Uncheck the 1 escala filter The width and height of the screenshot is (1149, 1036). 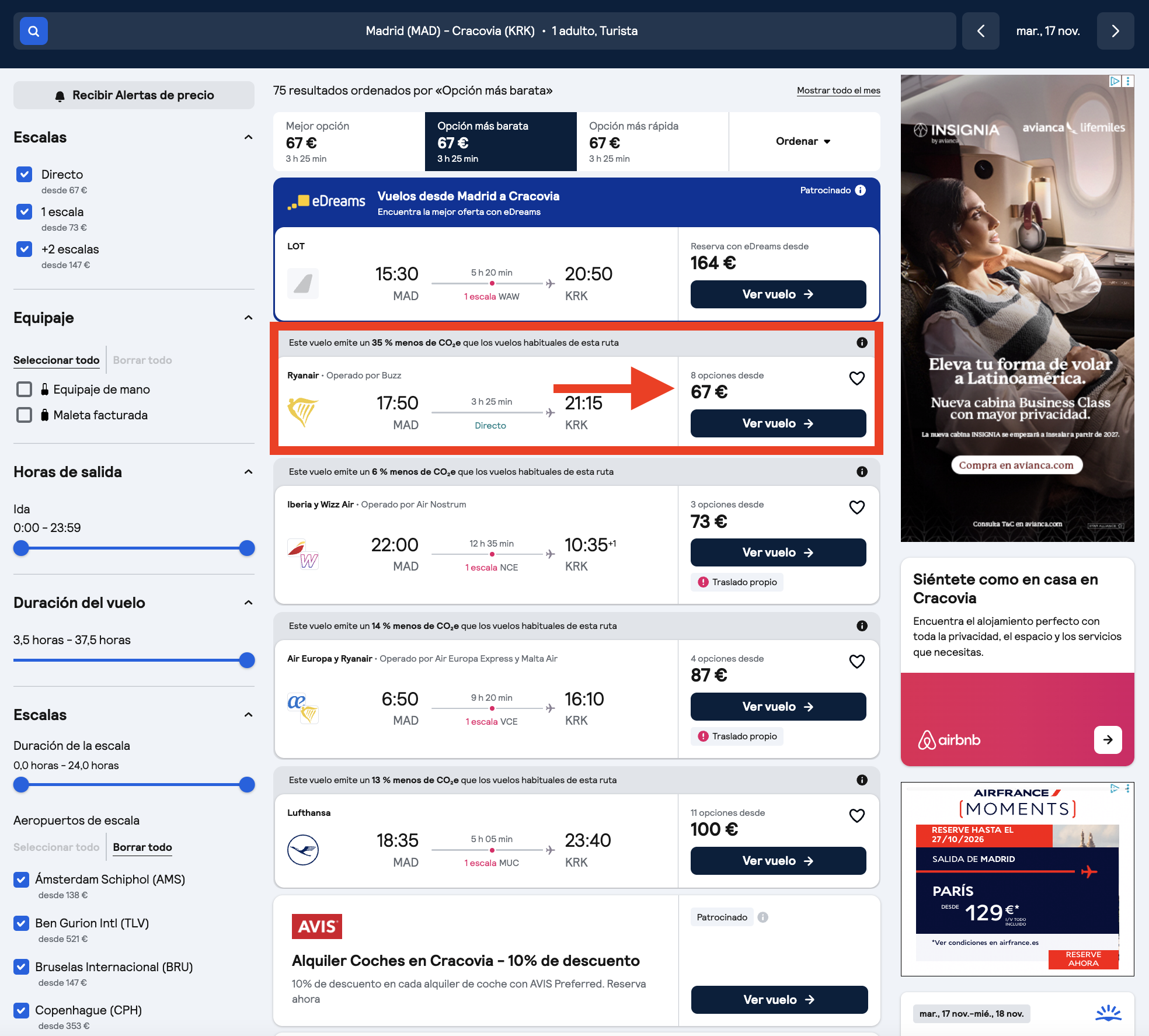point(24,212)
